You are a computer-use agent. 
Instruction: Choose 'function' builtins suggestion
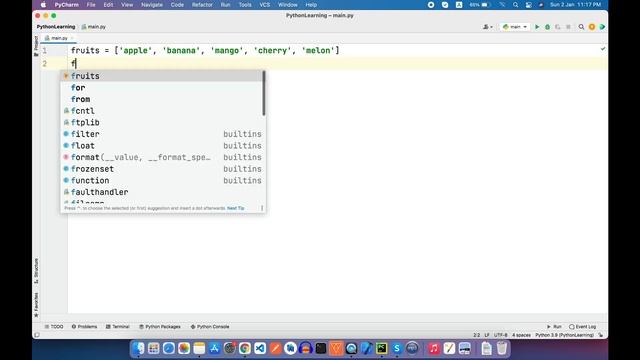coord(161,180)
